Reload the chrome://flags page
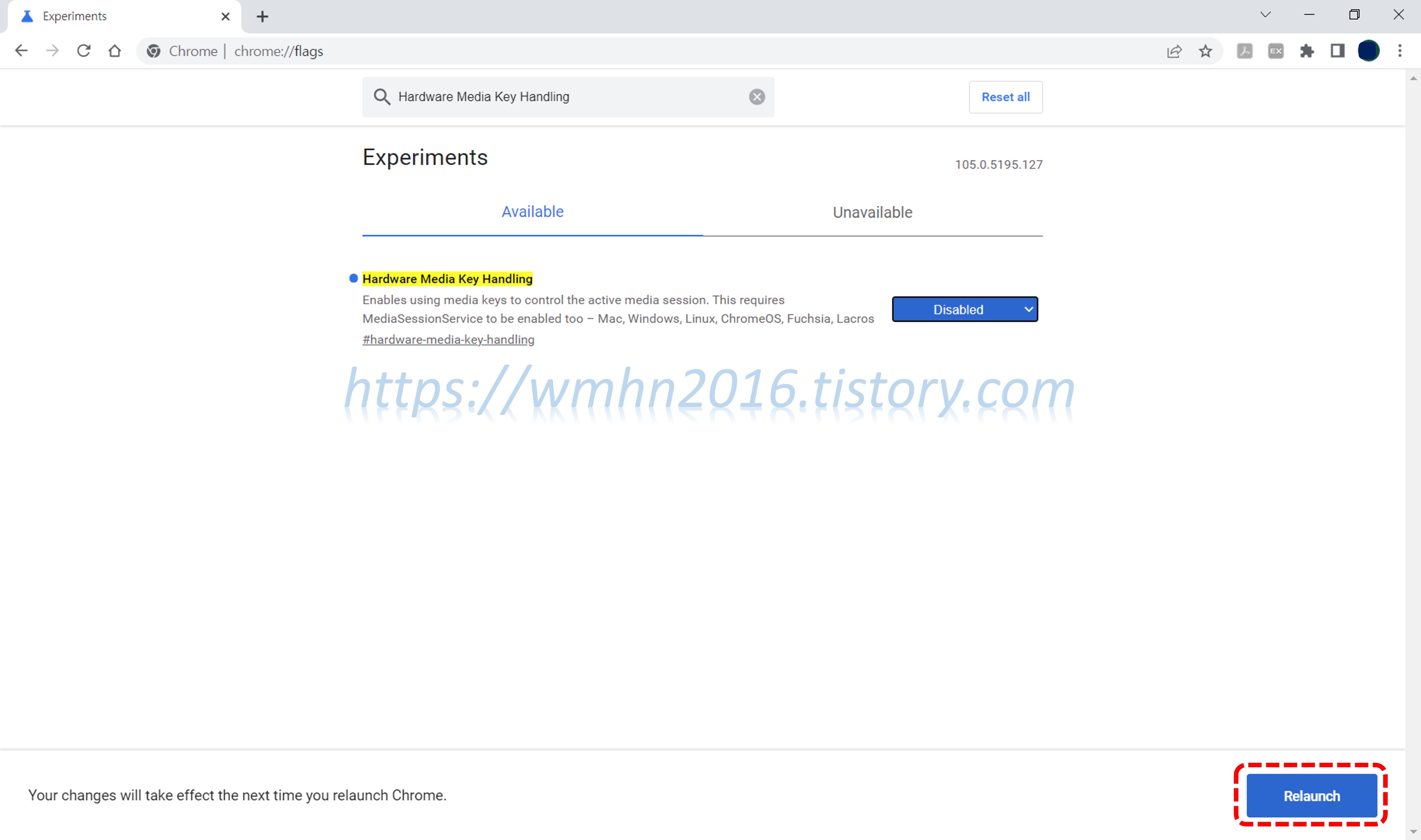1421x840 pixels. pyautogui.click(x=84, y=51)
